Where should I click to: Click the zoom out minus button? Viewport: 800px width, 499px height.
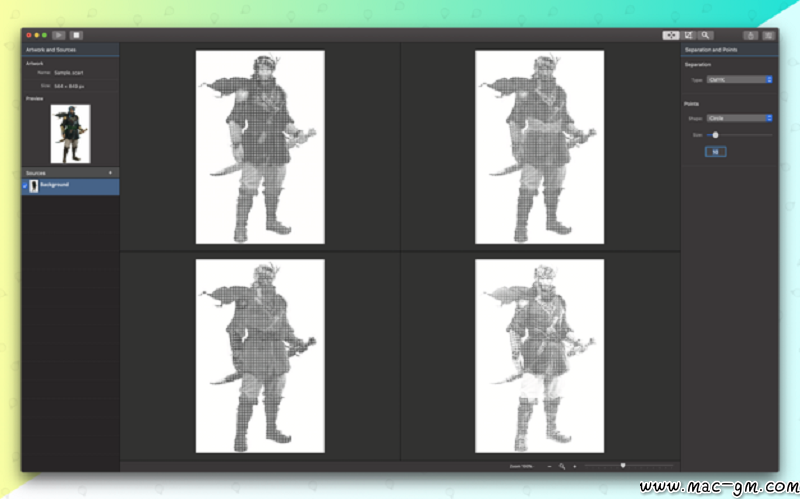pos(549,466)
